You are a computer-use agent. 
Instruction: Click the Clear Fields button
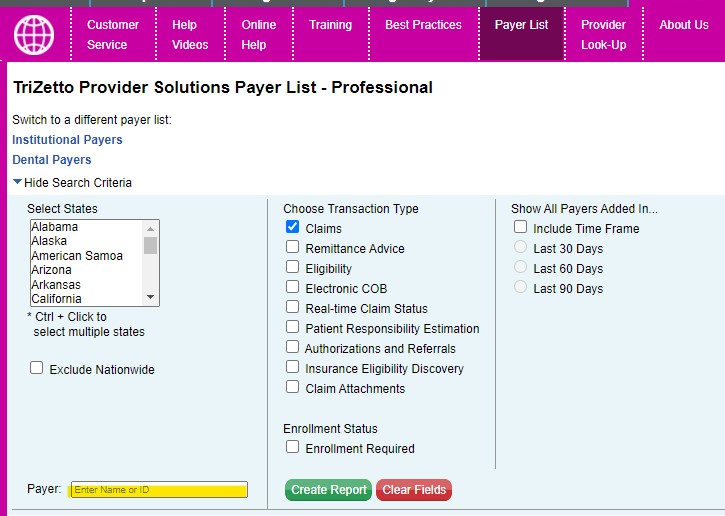(x=414, y=490)
